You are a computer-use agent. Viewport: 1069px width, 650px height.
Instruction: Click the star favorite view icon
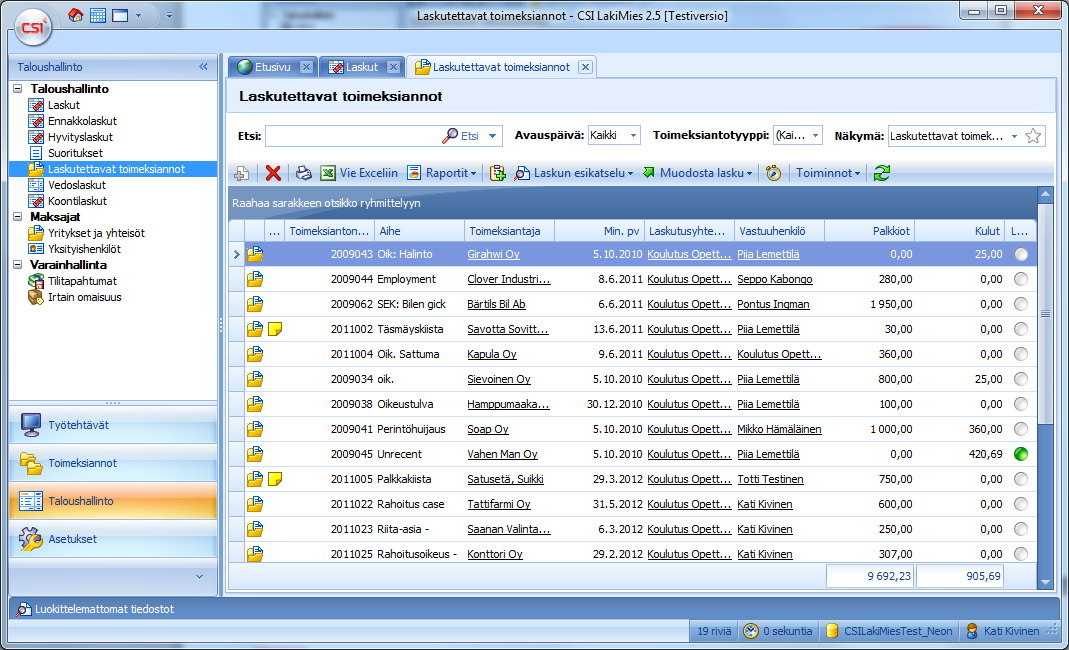[1034, 136]
